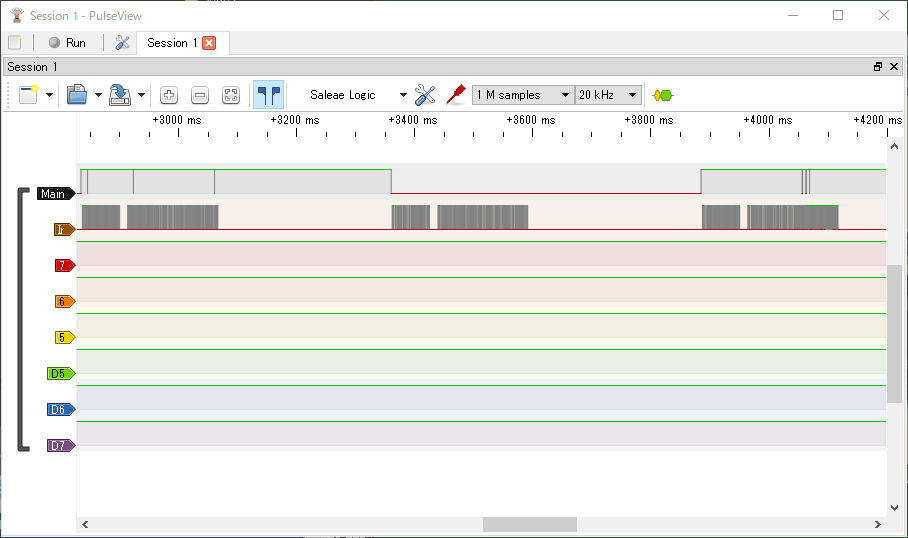Click the Ir signal burst near +3400 ms
Screen dimensions: 908x538
(x=411, y=217)
